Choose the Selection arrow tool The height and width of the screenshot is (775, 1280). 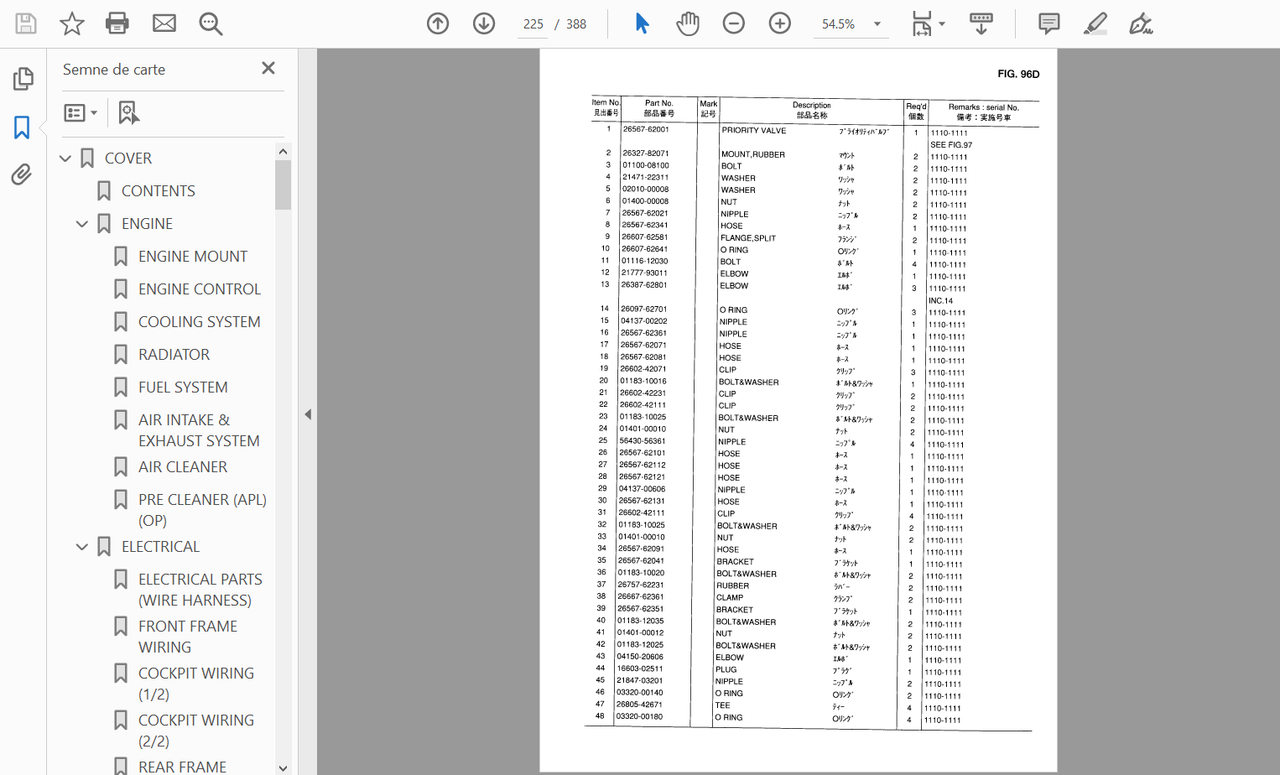(642, 24)
